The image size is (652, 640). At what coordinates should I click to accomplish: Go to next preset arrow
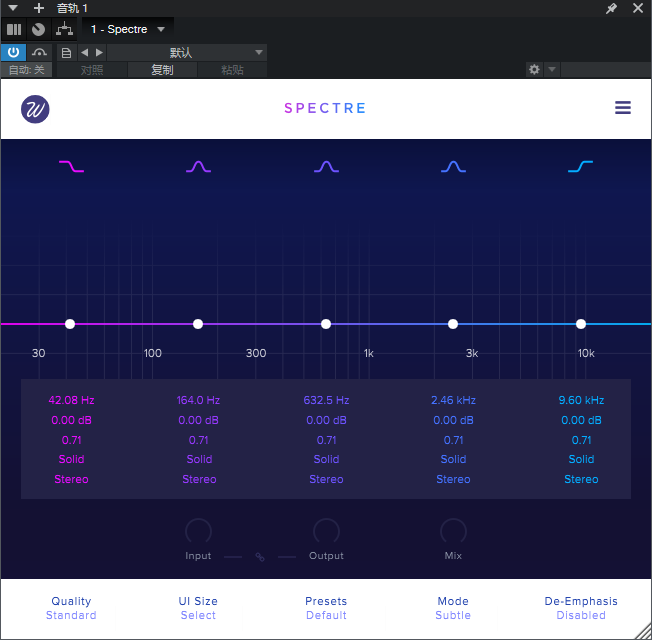(x=99, y=52)
